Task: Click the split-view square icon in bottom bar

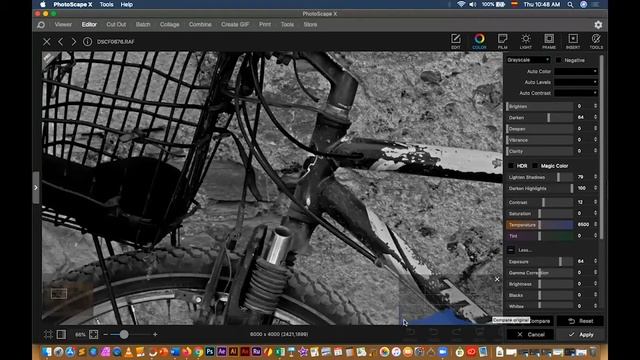Action: coord(61,334)
